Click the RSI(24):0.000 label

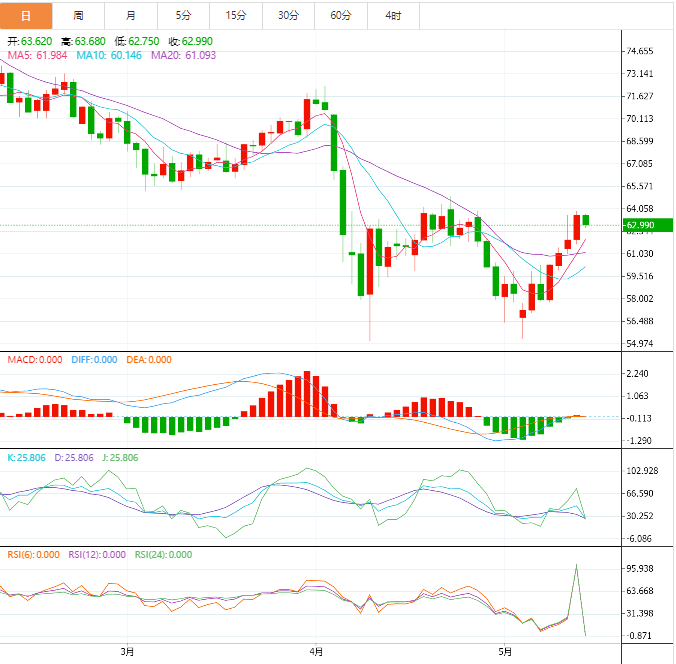click(x=163, y=554)
